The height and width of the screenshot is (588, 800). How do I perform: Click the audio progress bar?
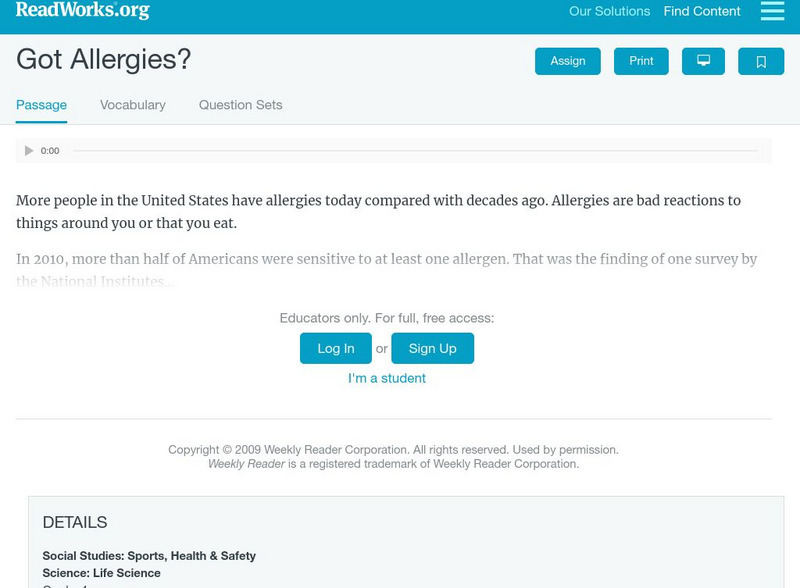point(415,151)
